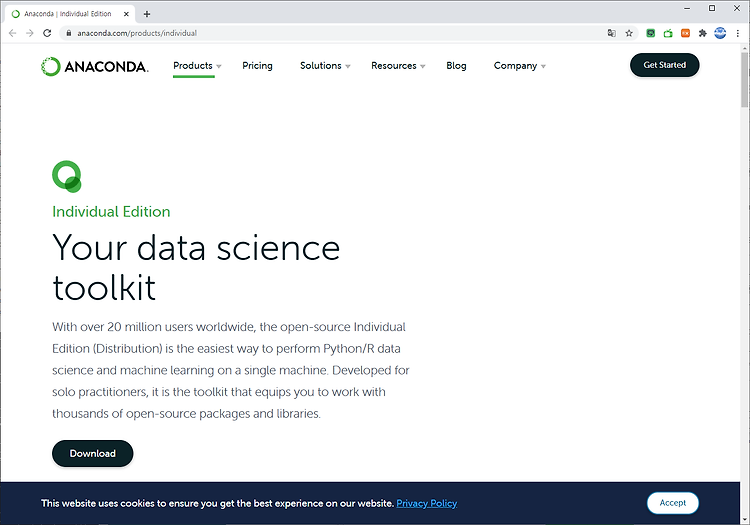The width and height of the screenshot is (750, 525).
Task: Click the address bar URL field
Action: click(335, 33)
